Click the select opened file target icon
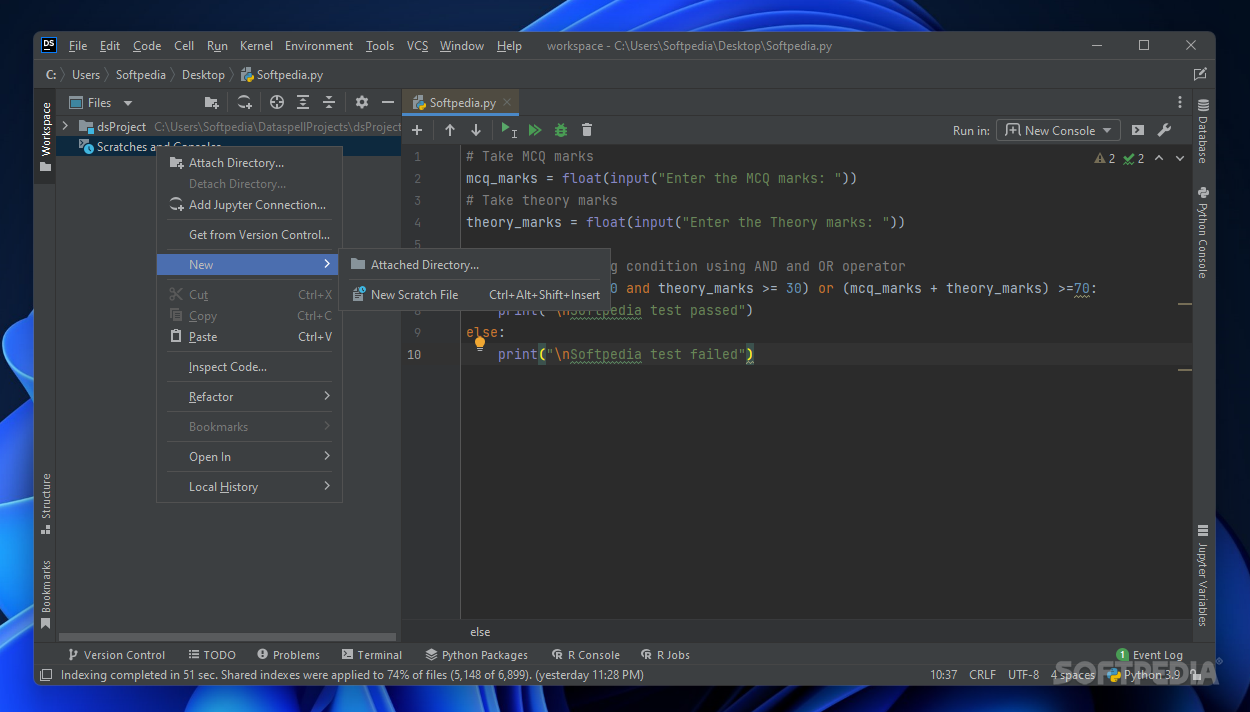Viewport: 1250px width, 712px height. [277, 102]
